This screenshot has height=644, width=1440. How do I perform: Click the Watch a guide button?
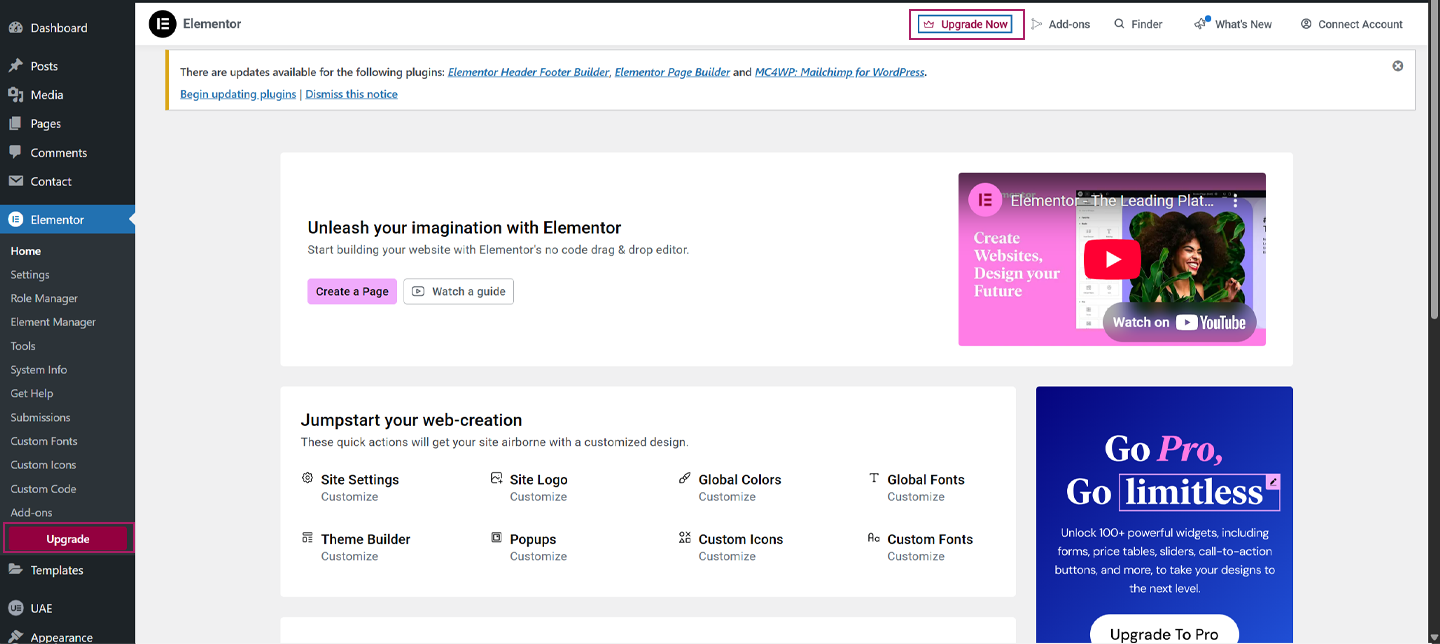click(x=458, y=291)
